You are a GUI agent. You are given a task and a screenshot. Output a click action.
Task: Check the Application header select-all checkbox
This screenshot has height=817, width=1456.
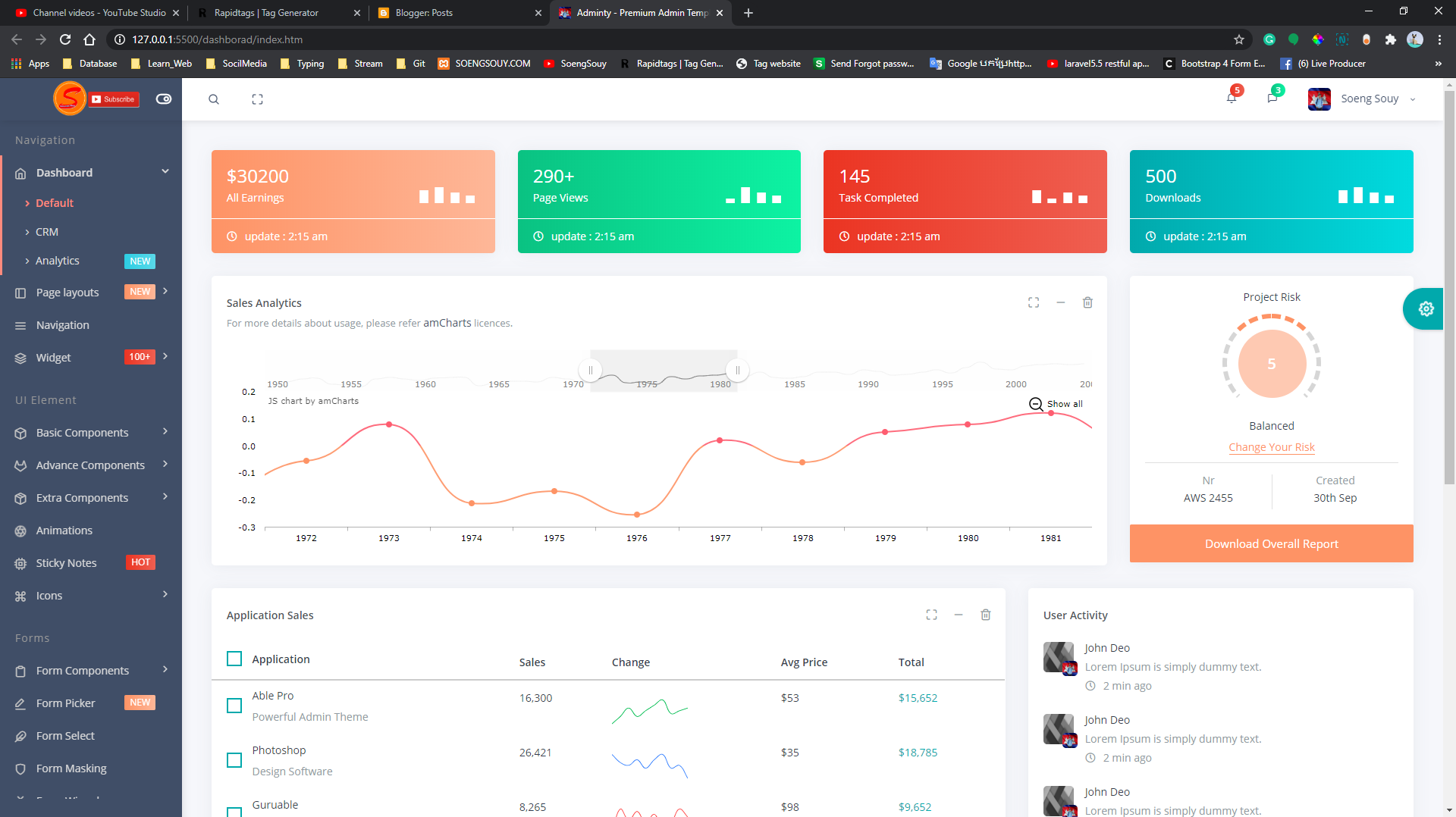[x=234, y=659]
